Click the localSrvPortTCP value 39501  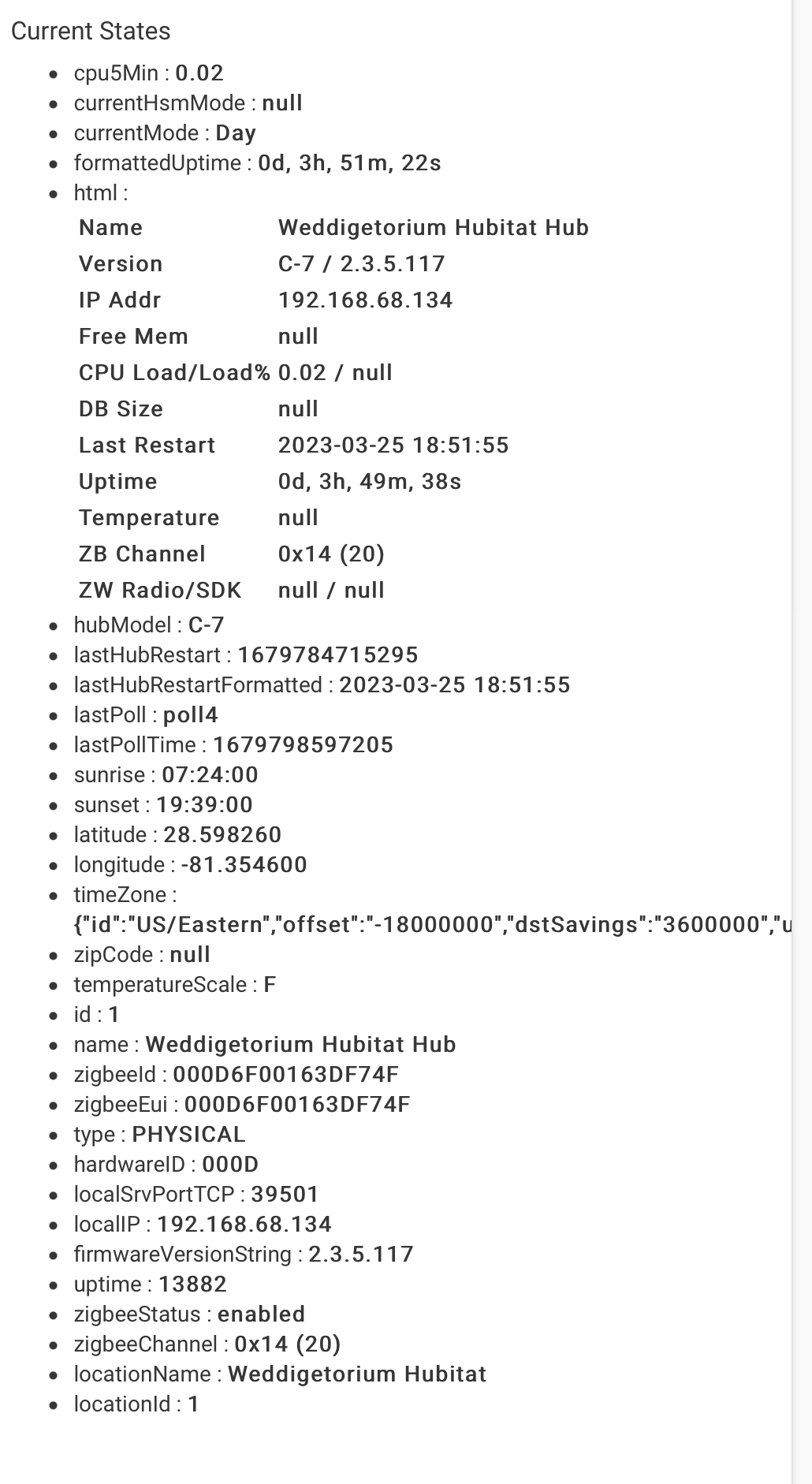(x=285, y=1195)
